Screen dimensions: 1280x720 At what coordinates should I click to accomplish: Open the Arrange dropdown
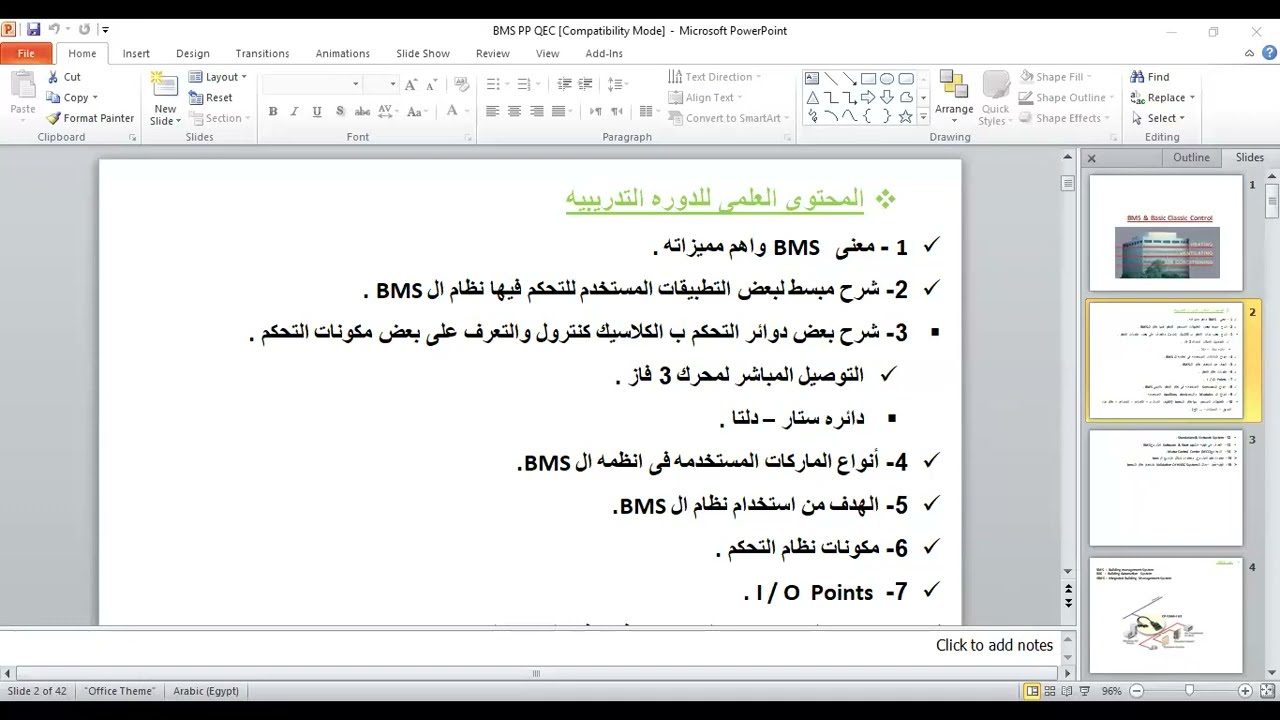pyautogui.click(x=954, y=97)
